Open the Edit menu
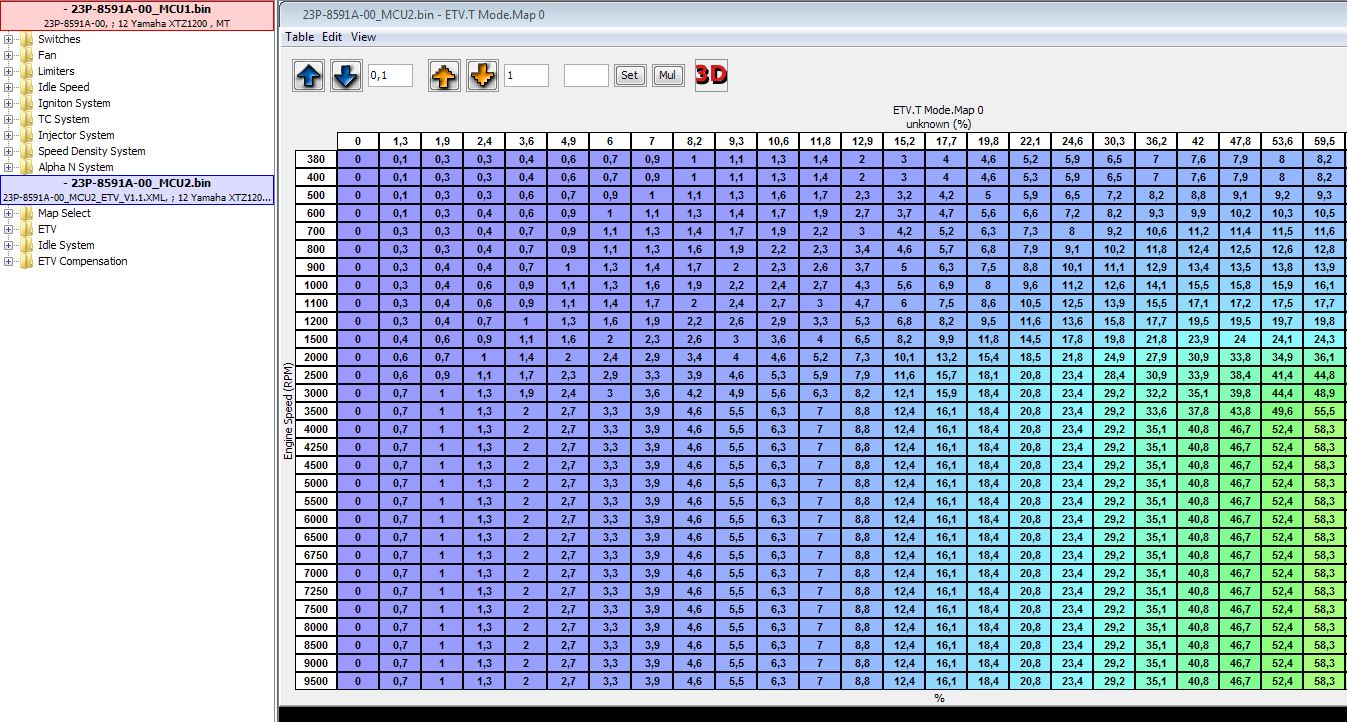This screenshot has height=722, width=1347. 331,37
